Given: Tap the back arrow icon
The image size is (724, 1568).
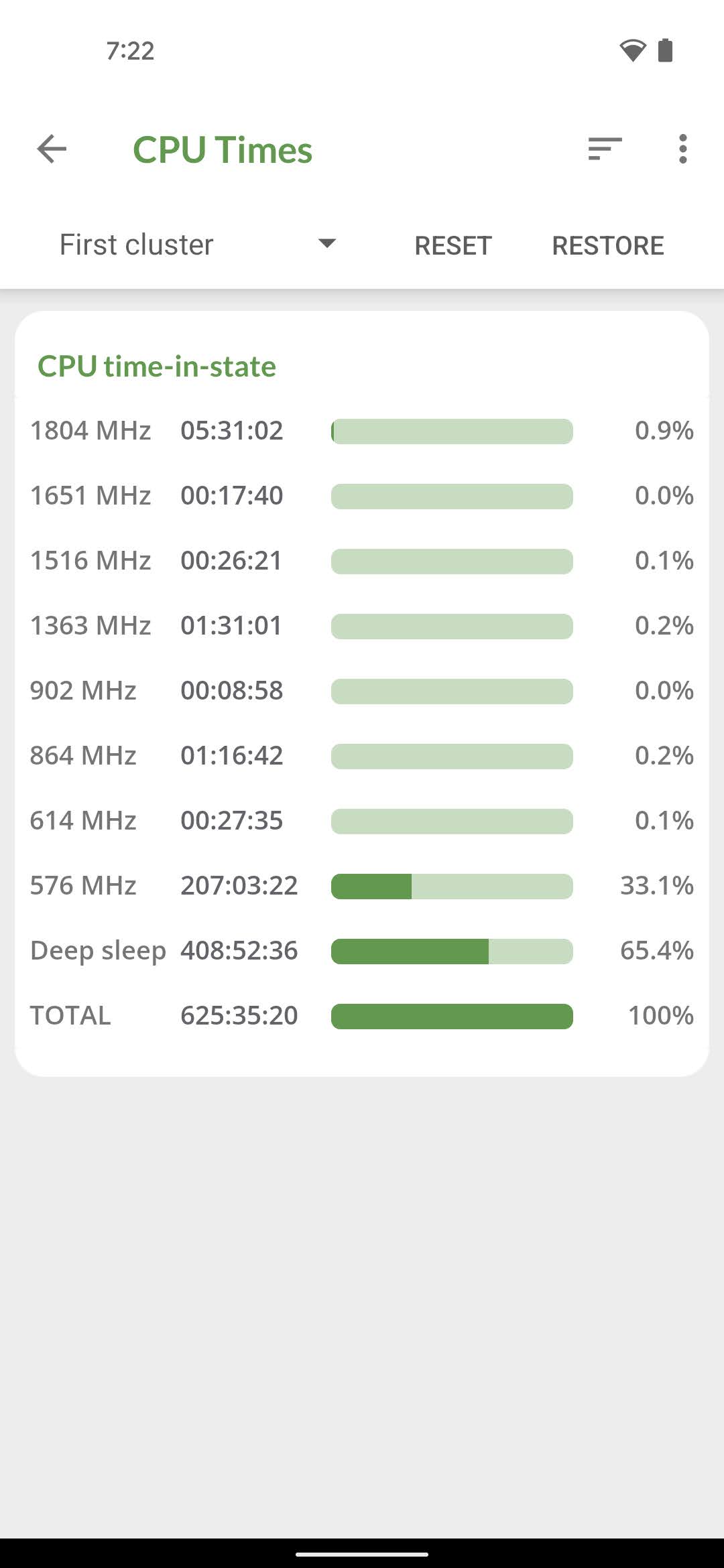Looking at the screenshot, I should click(52, 149).
